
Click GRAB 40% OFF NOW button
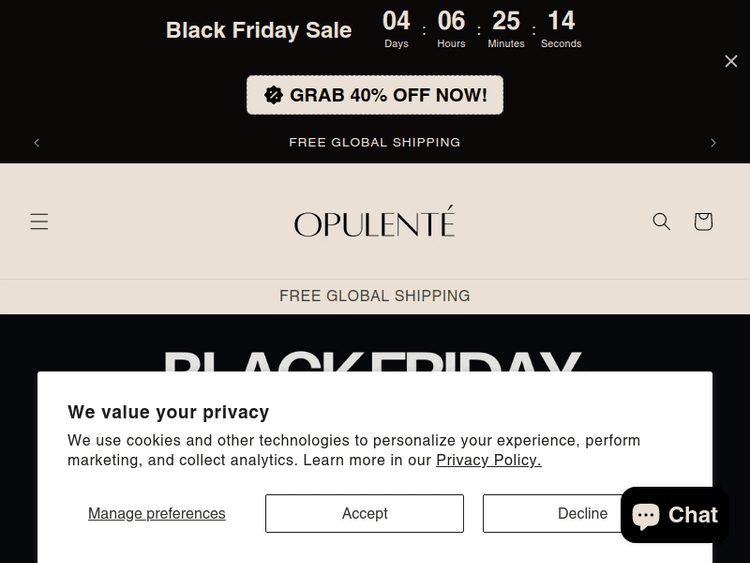[x=375, y=95]
